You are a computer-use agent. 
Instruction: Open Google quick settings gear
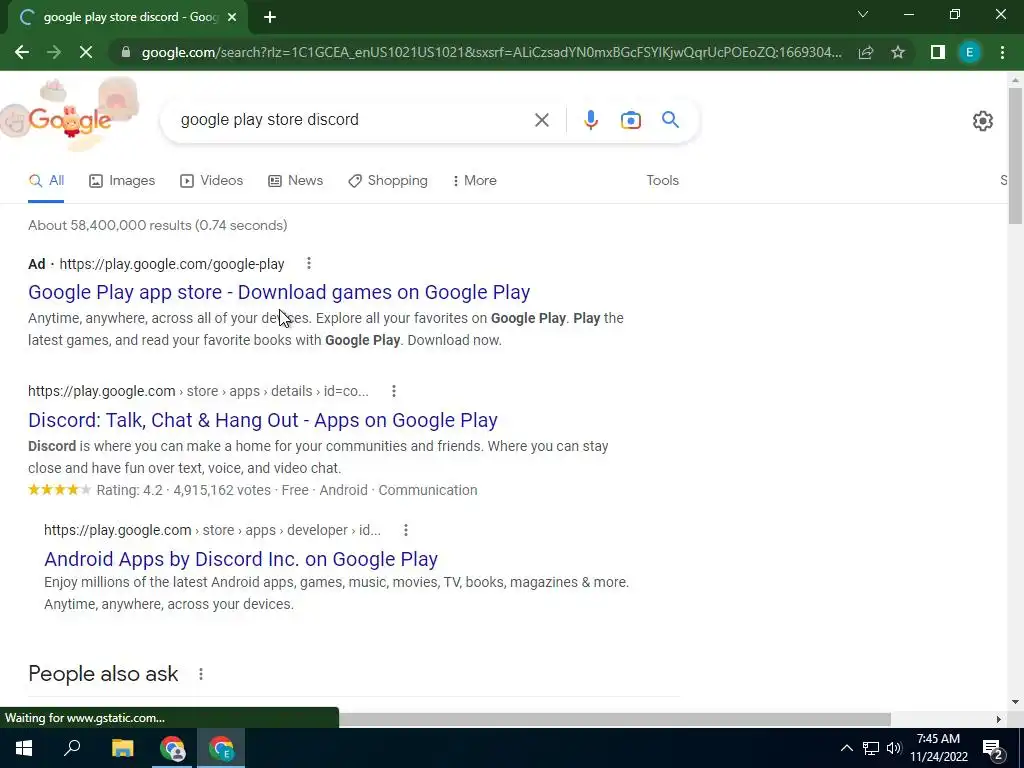coord(983,121)
